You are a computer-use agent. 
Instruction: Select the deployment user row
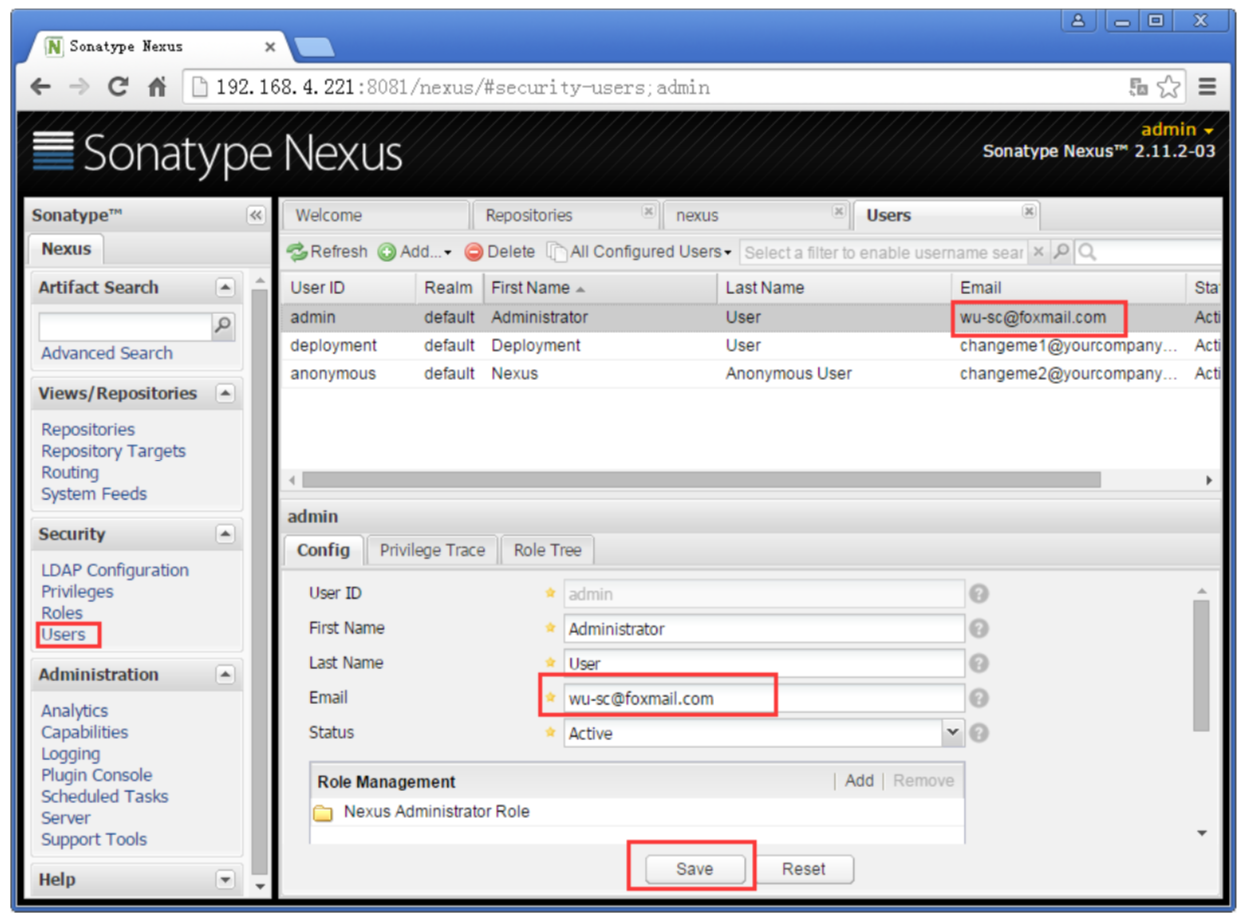tap(750, 345)
